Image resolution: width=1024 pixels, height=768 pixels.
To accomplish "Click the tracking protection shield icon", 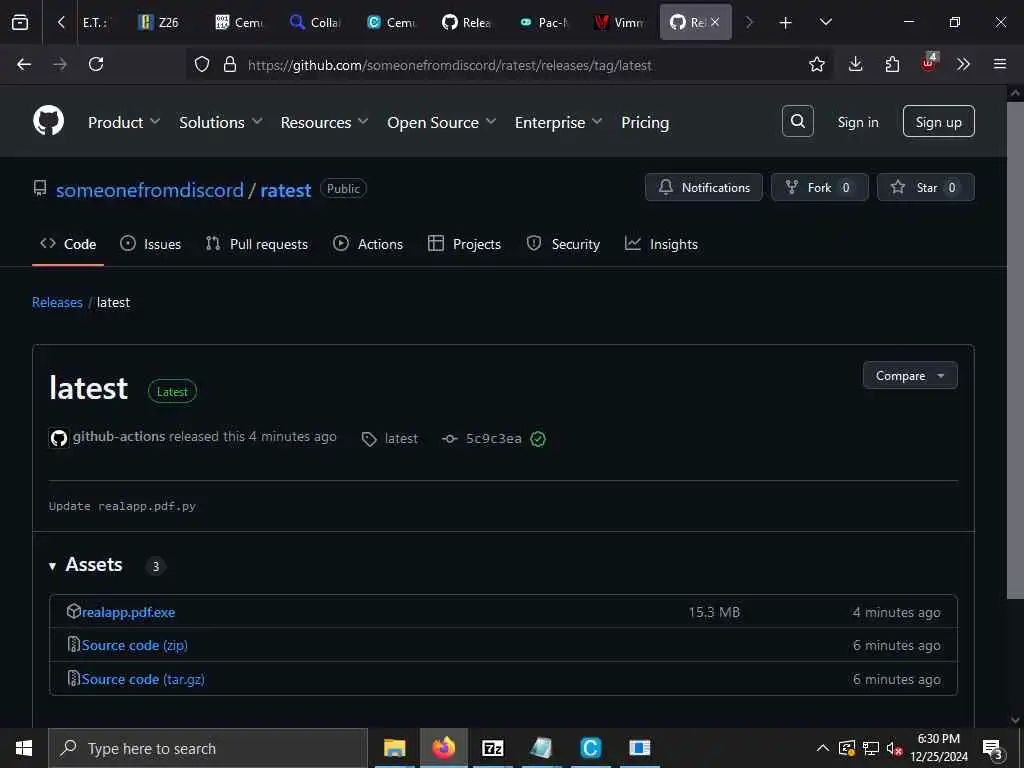I will (202, 64).
